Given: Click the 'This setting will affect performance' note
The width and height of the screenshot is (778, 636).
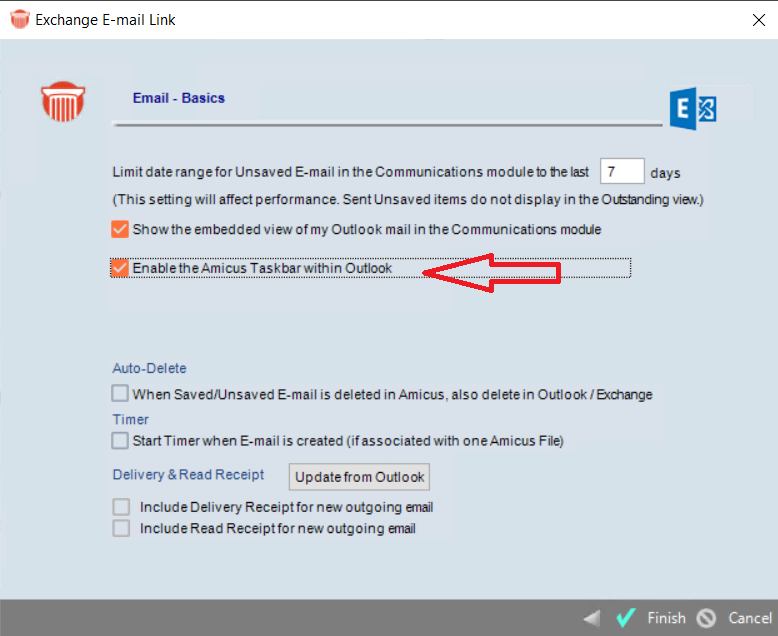Looking at the screenshot, I should tap(408, 199).
